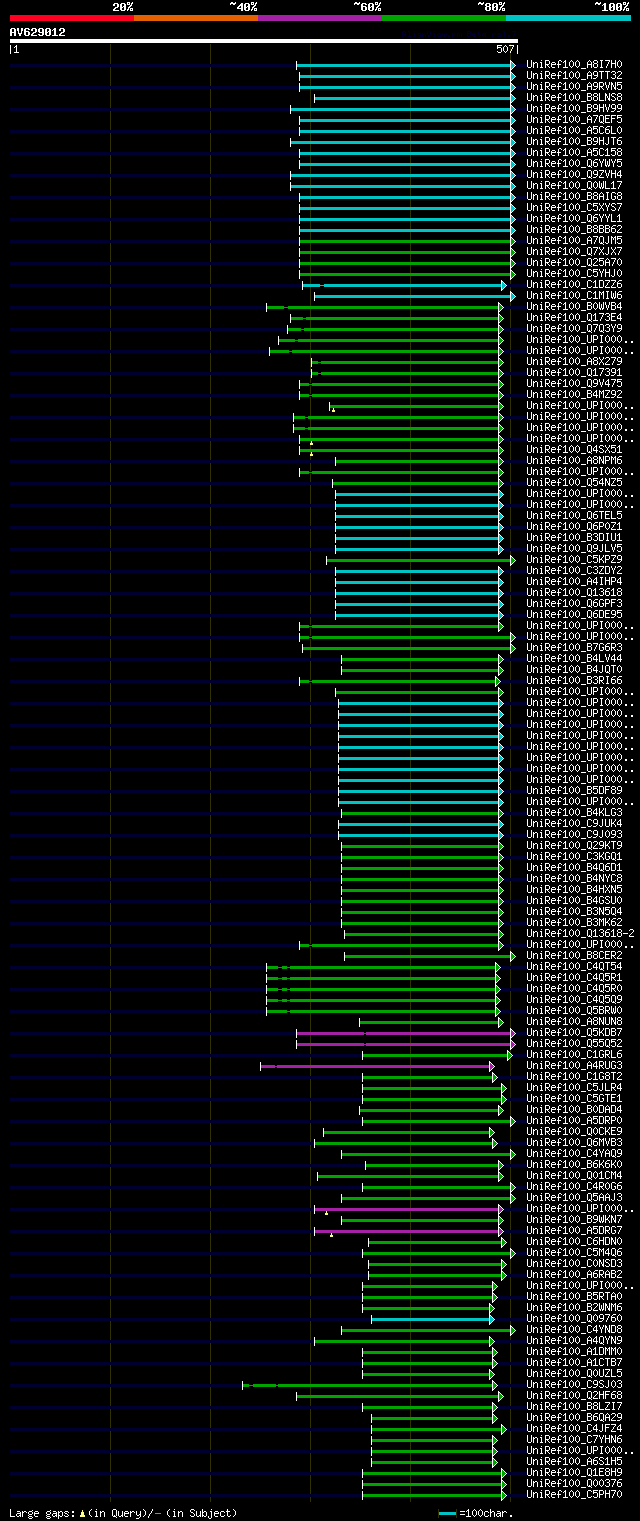Open hit label UniRef100_A8I7H0
Viewport: 640px width, 1521px height.
click(574, 65)
